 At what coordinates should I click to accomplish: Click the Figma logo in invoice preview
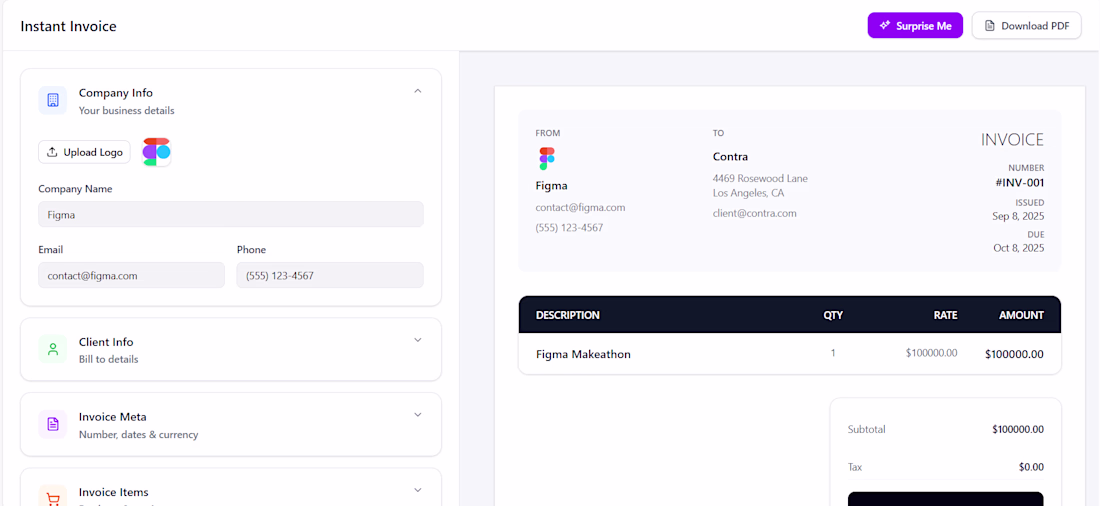(x=546, y=158)
